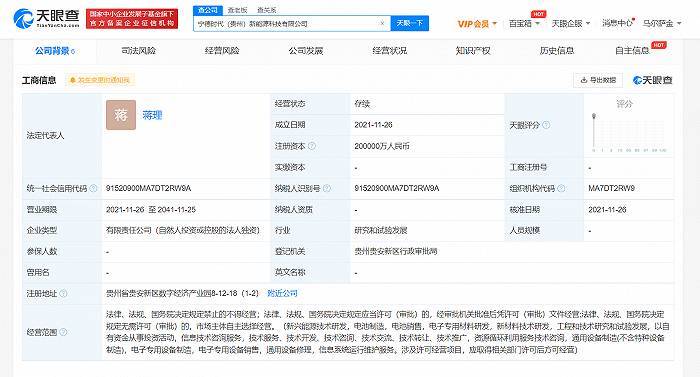700x377 pixels.
Task: Select the 查关系 search tab
Action: 267,10
